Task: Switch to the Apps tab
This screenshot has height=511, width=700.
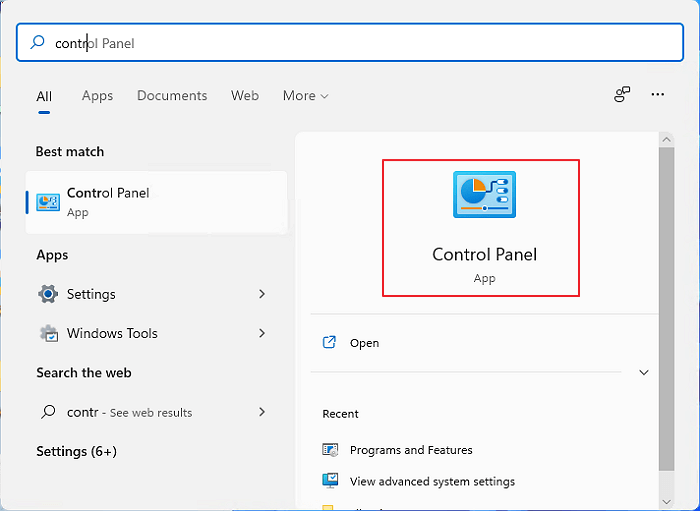Action: click(x=97, y=96)
